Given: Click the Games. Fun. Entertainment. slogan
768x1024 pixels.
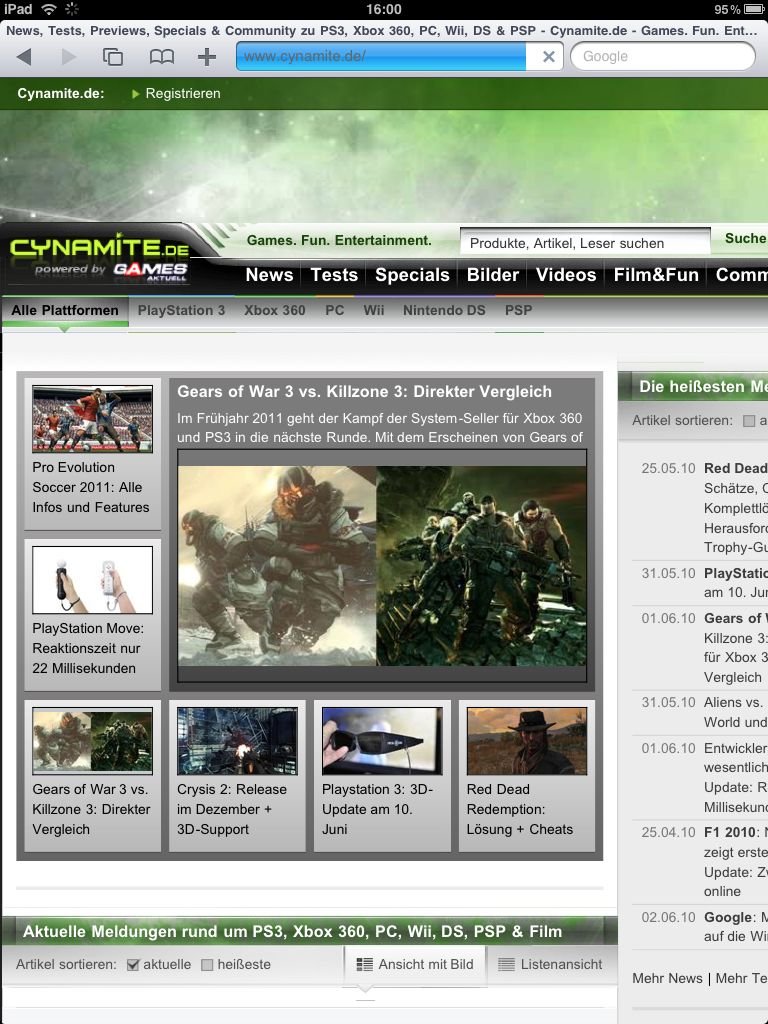Looking at the screenshot, I should [339, 240].
